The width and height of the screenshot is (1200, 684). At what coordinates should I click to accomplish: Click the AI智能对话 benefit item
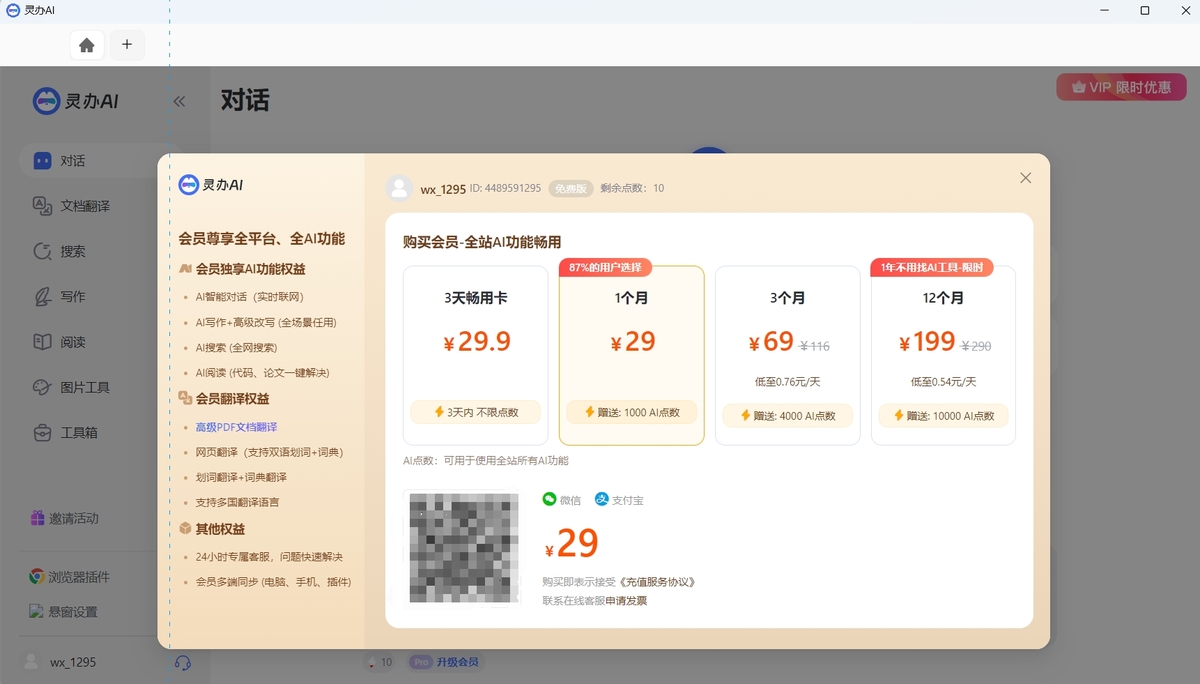[x=249, y=297]
